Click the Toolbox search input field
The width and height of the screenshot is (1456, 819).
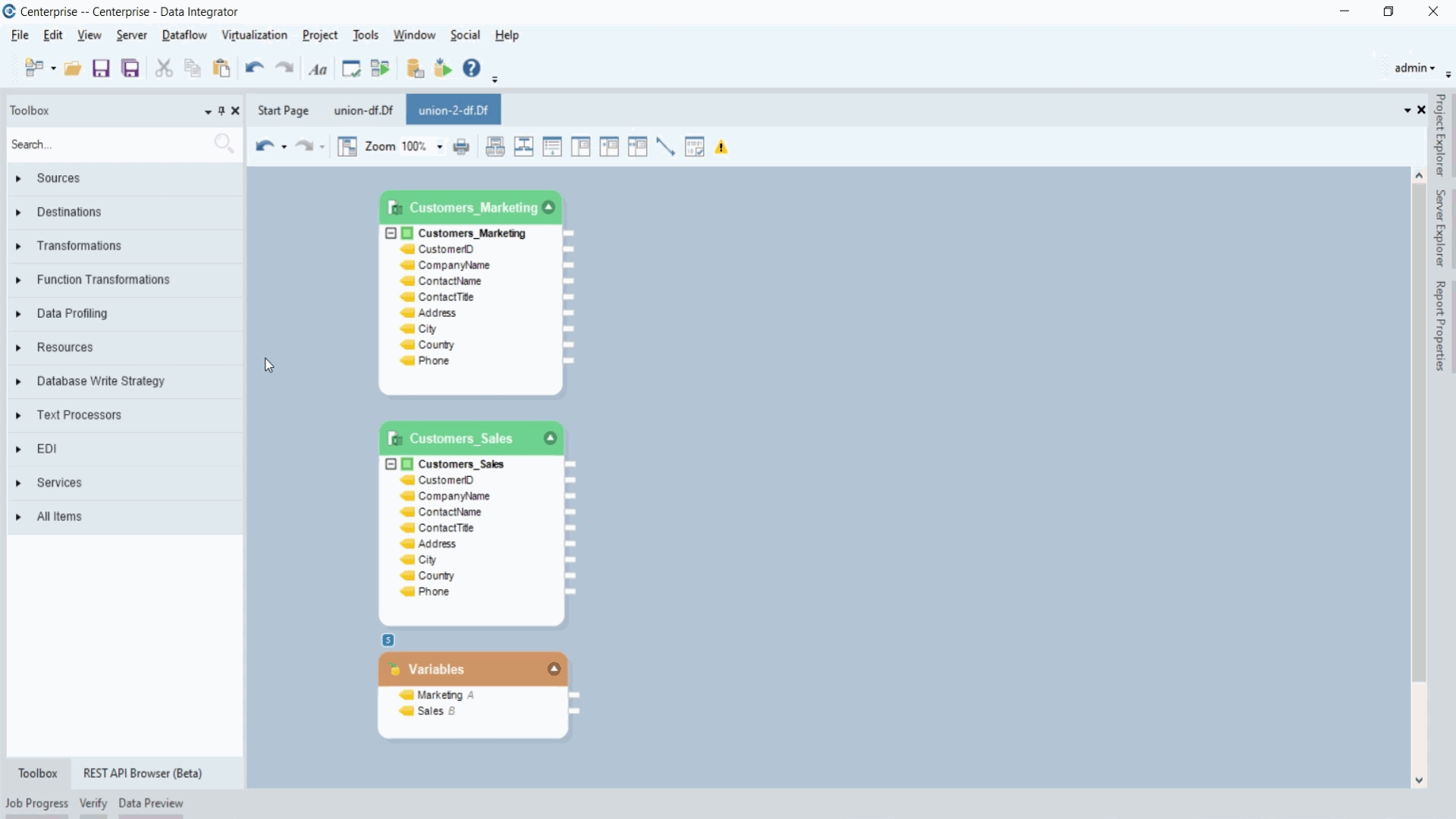click(106, 145)
